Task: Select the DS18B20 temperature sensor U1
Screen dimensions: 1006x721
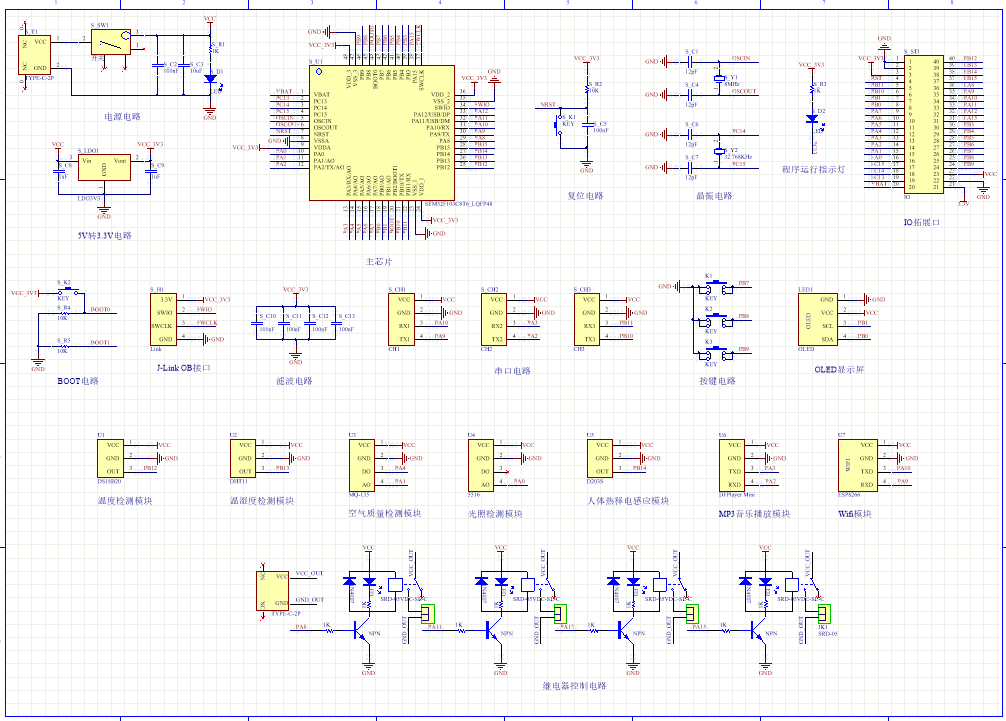Action: [113, 457]
